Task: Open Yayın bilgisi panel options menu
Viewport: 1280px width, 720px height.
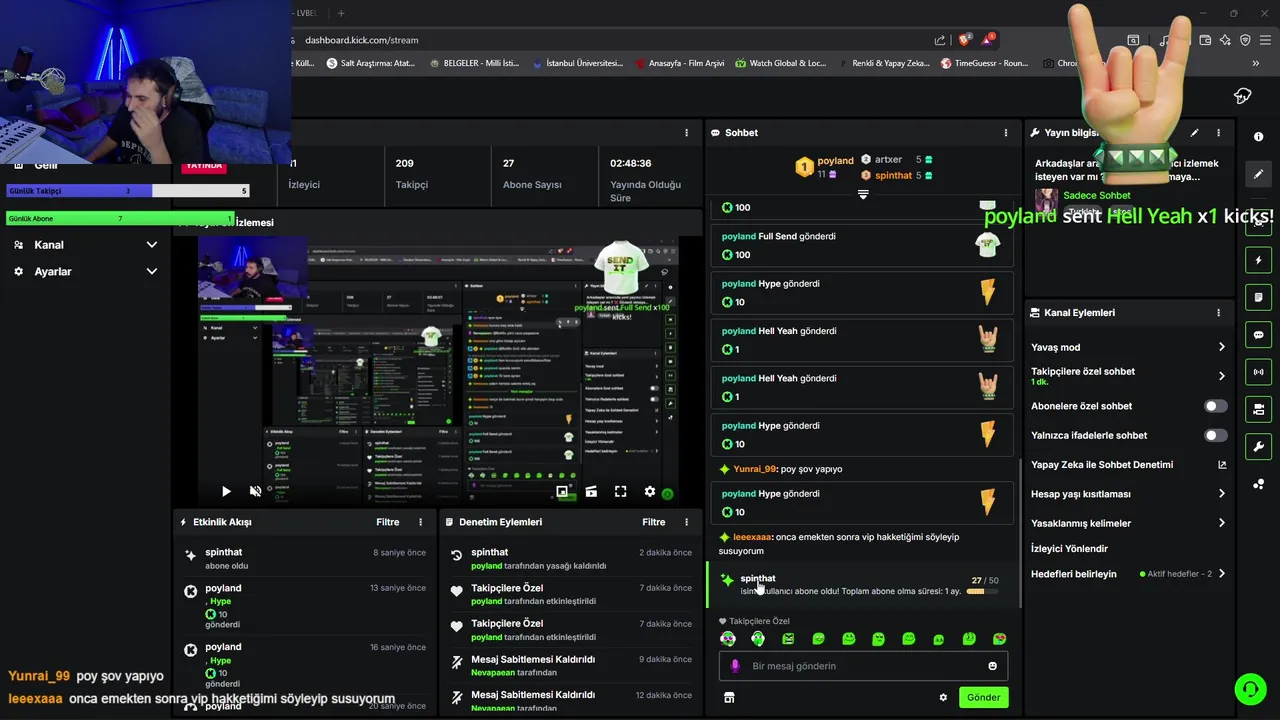Action: (x=1218, y=132)
